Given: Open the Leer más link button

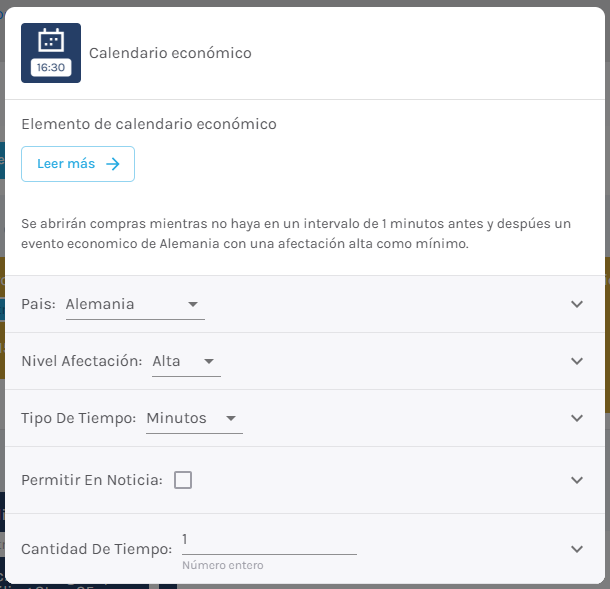Looking at the screenshot, I should tap(78, 164).
